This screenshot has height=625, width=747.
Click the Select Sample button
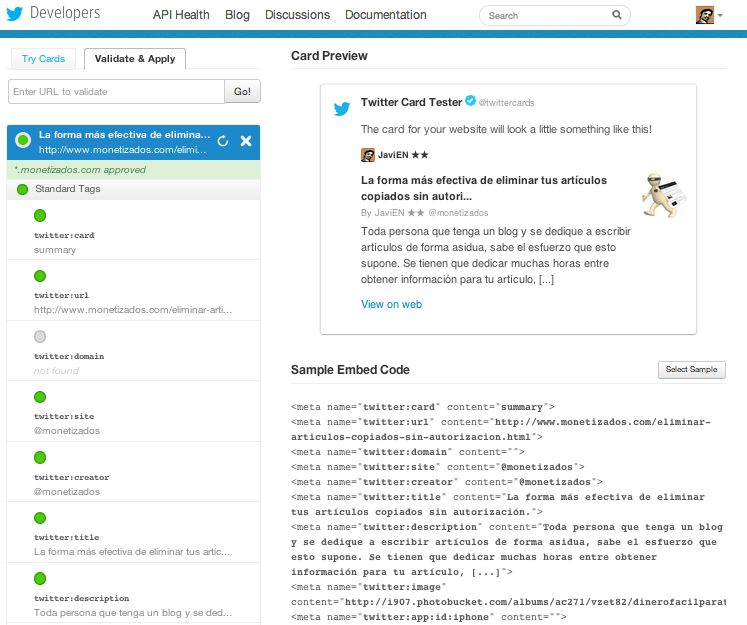[691, 370]
